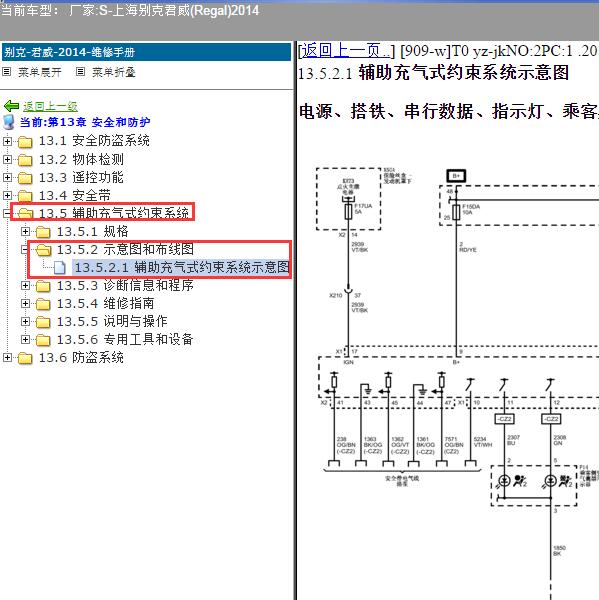Select 13.5.5 说明与操作 tree item

click(x=112, y=321)
